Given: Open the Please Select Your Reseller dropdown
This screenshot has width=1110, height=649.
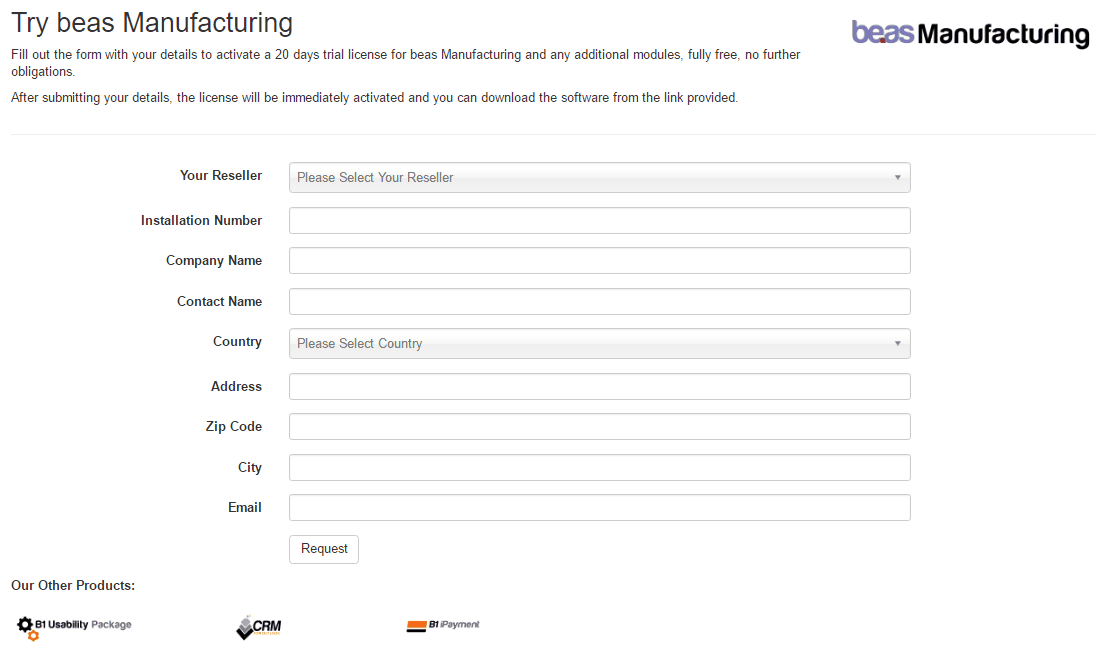Looking at the screenshot, I should tap(599, 177).
